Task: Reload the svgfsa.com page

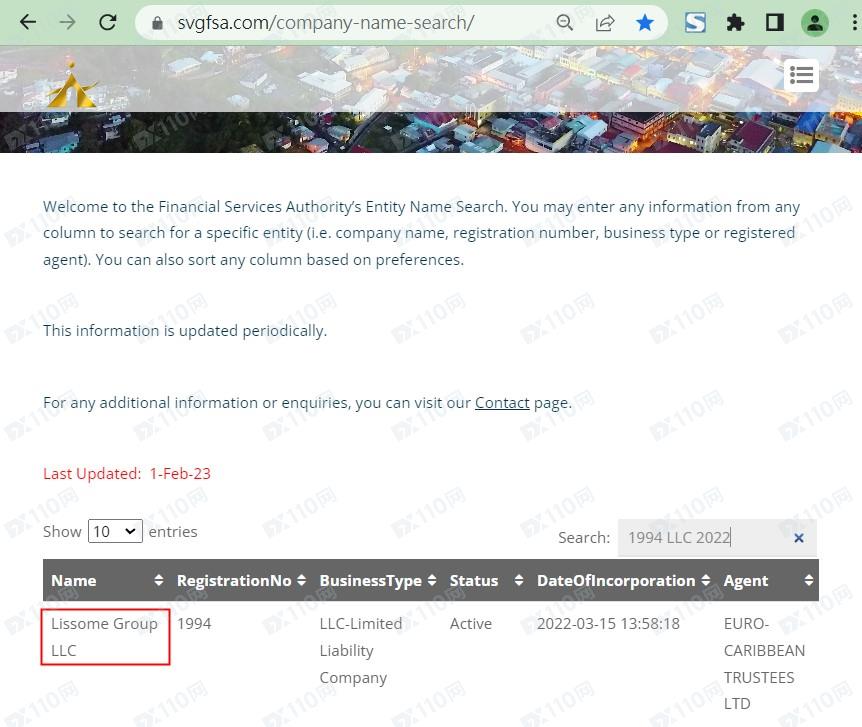Action: click(107, 23)
